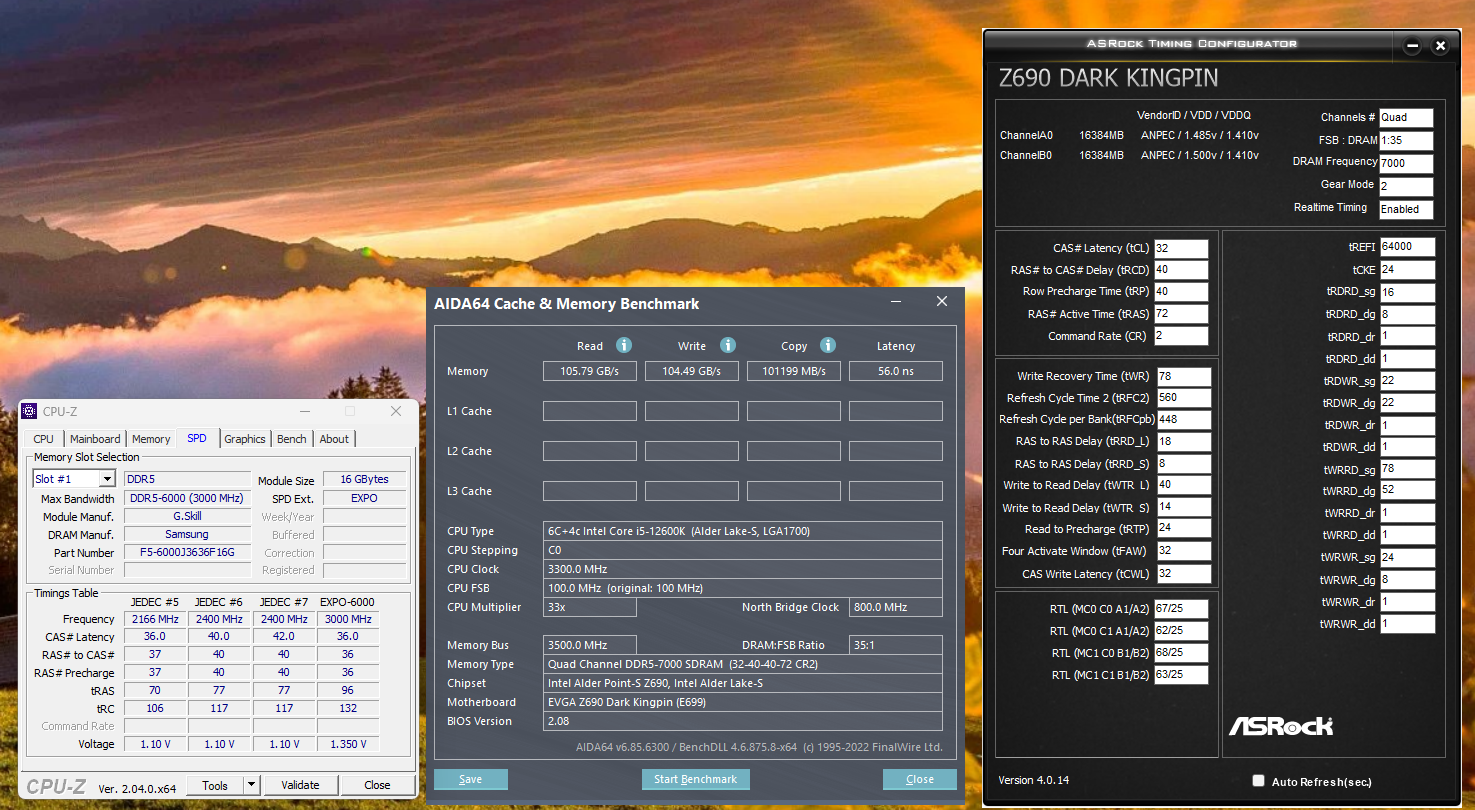Screen dimensions: 1475x810
Task: Click the Memory Write value 104.49 GB/s
Action: click(x=692, y=371)
